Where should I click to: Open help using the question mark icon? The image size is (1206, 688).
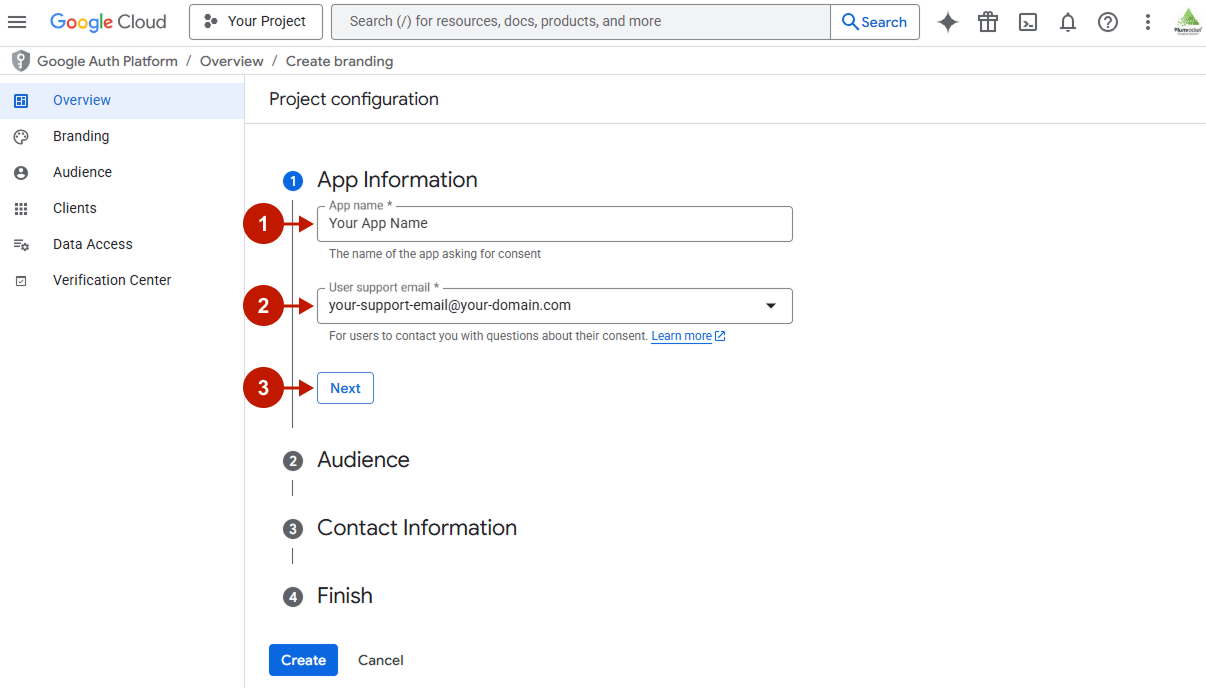(x=1107, y=21)
